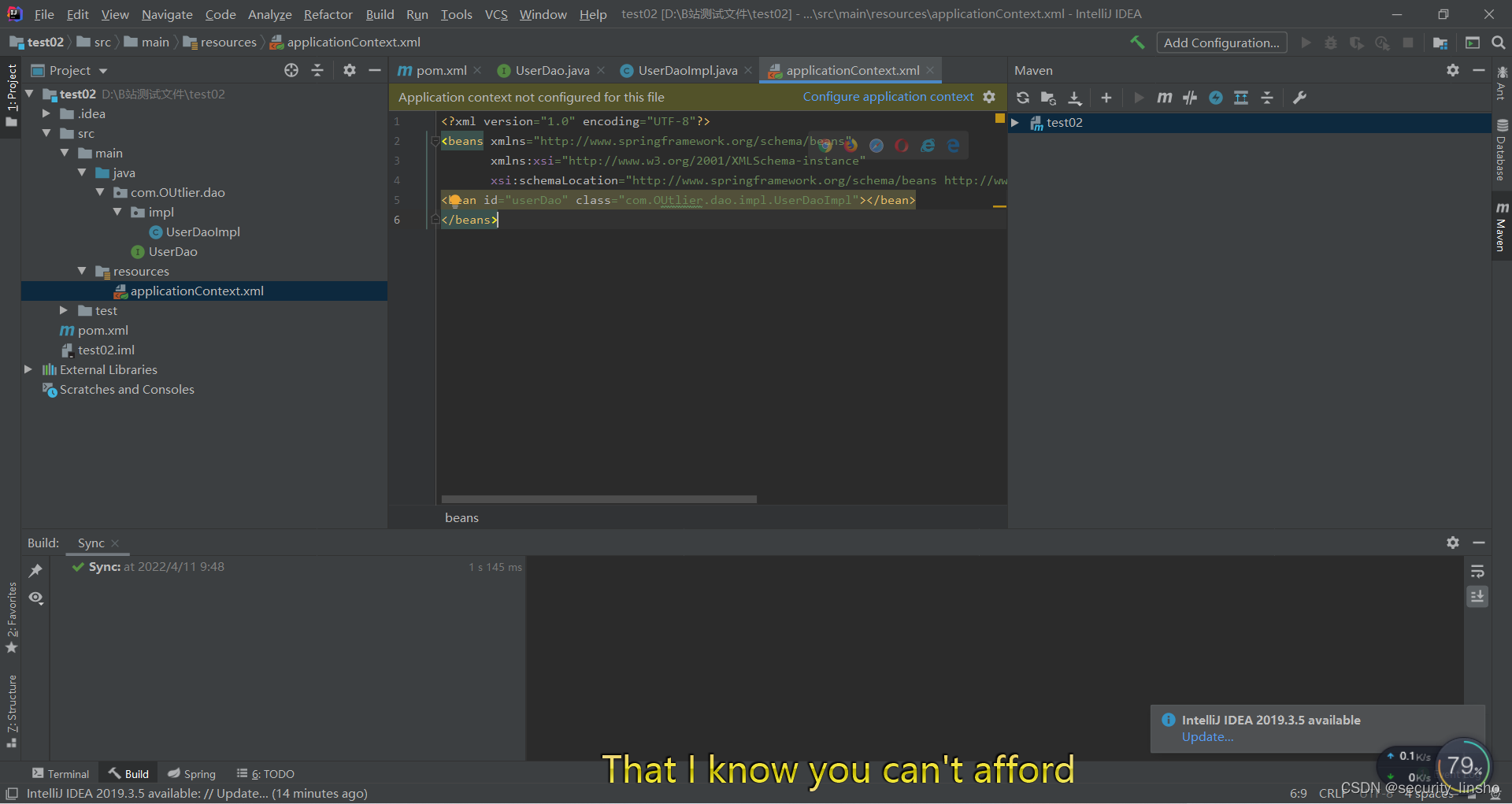Expand test02 in Maven panel

click(x=1016, y=123)
